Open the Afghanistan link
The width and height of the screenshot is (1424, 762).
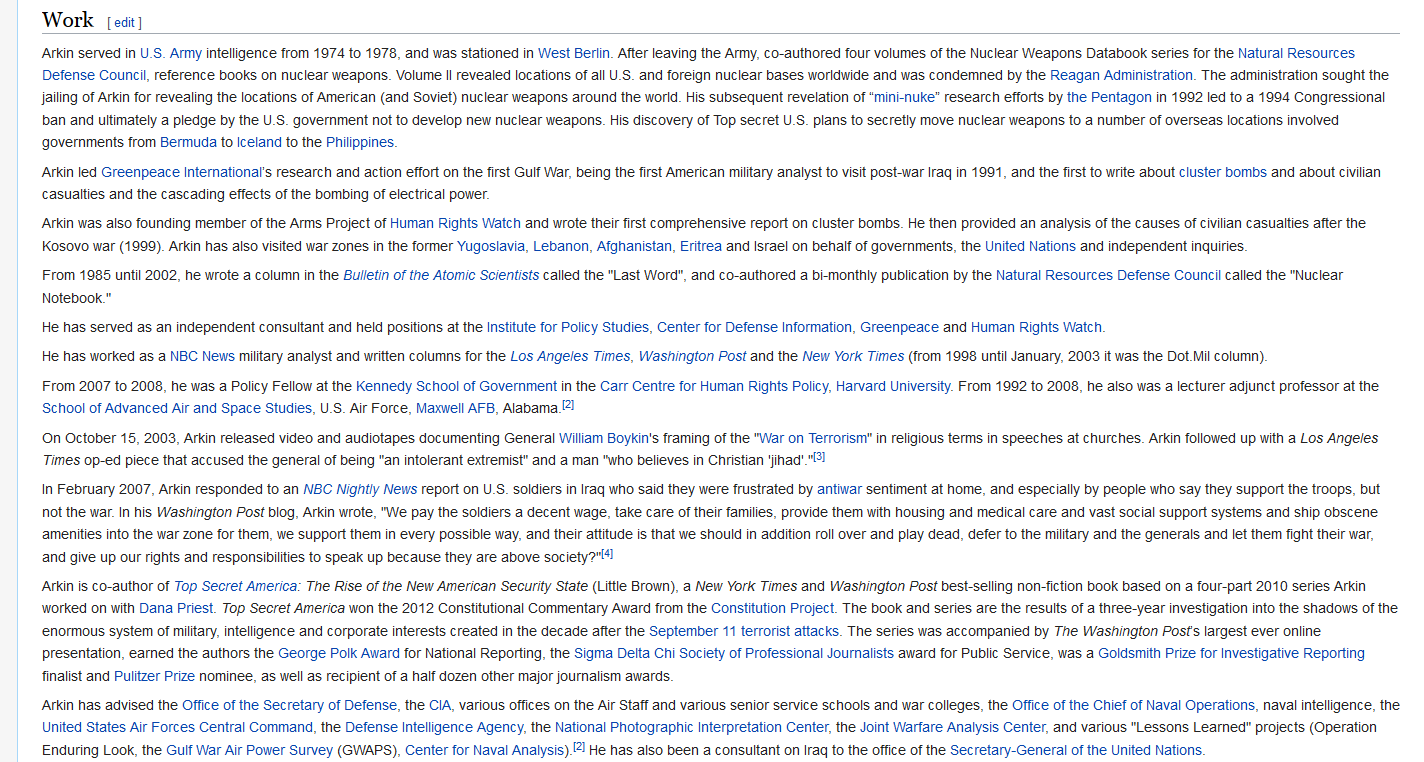point(635,246)
